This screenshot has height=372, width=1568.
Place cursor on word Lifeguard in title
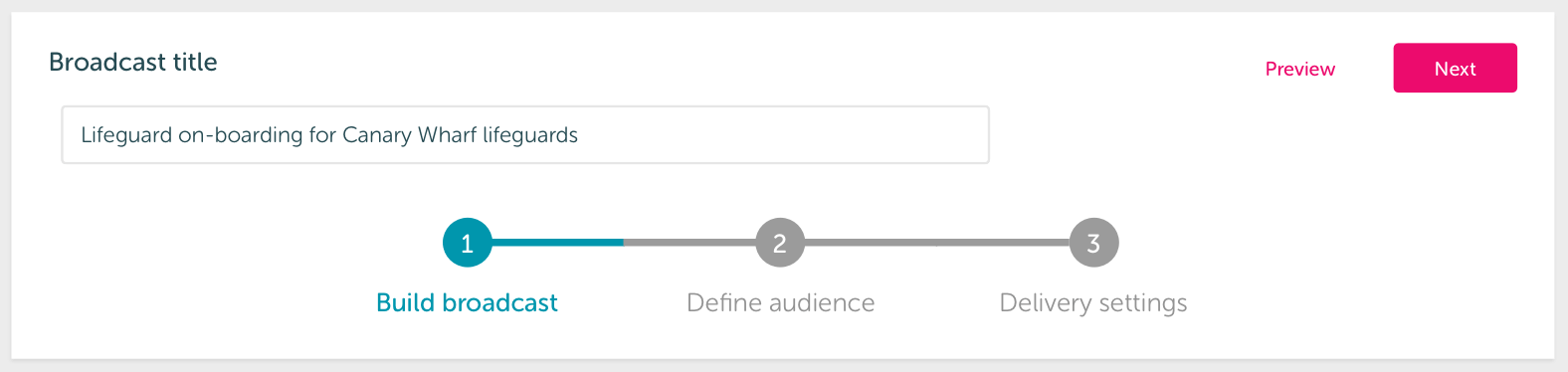pyautogui.click(x=126, y=135)
